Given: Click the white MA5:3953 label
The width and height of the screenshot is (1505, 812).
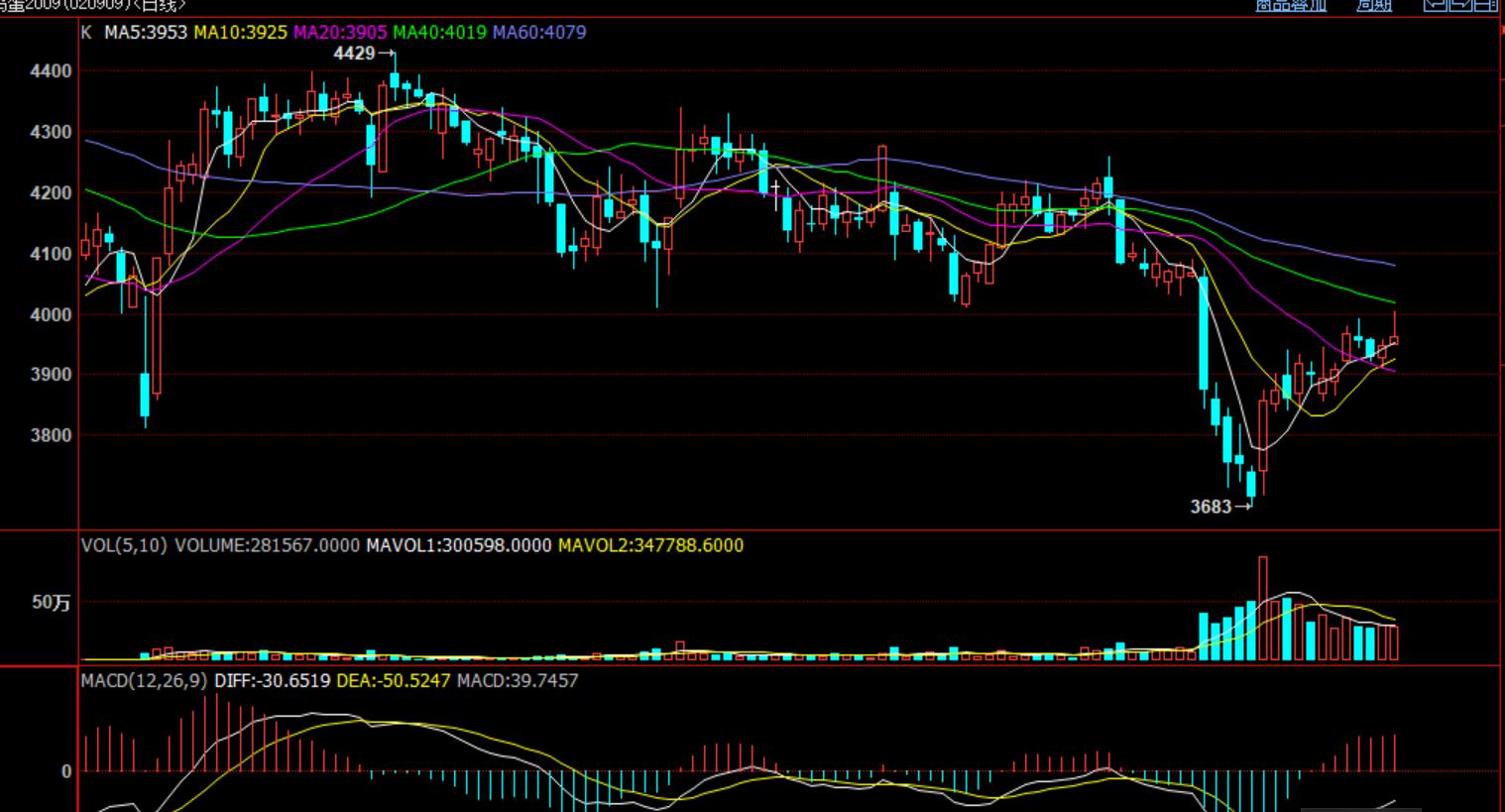Looking at the screenshot, I should tap(146, 32).
